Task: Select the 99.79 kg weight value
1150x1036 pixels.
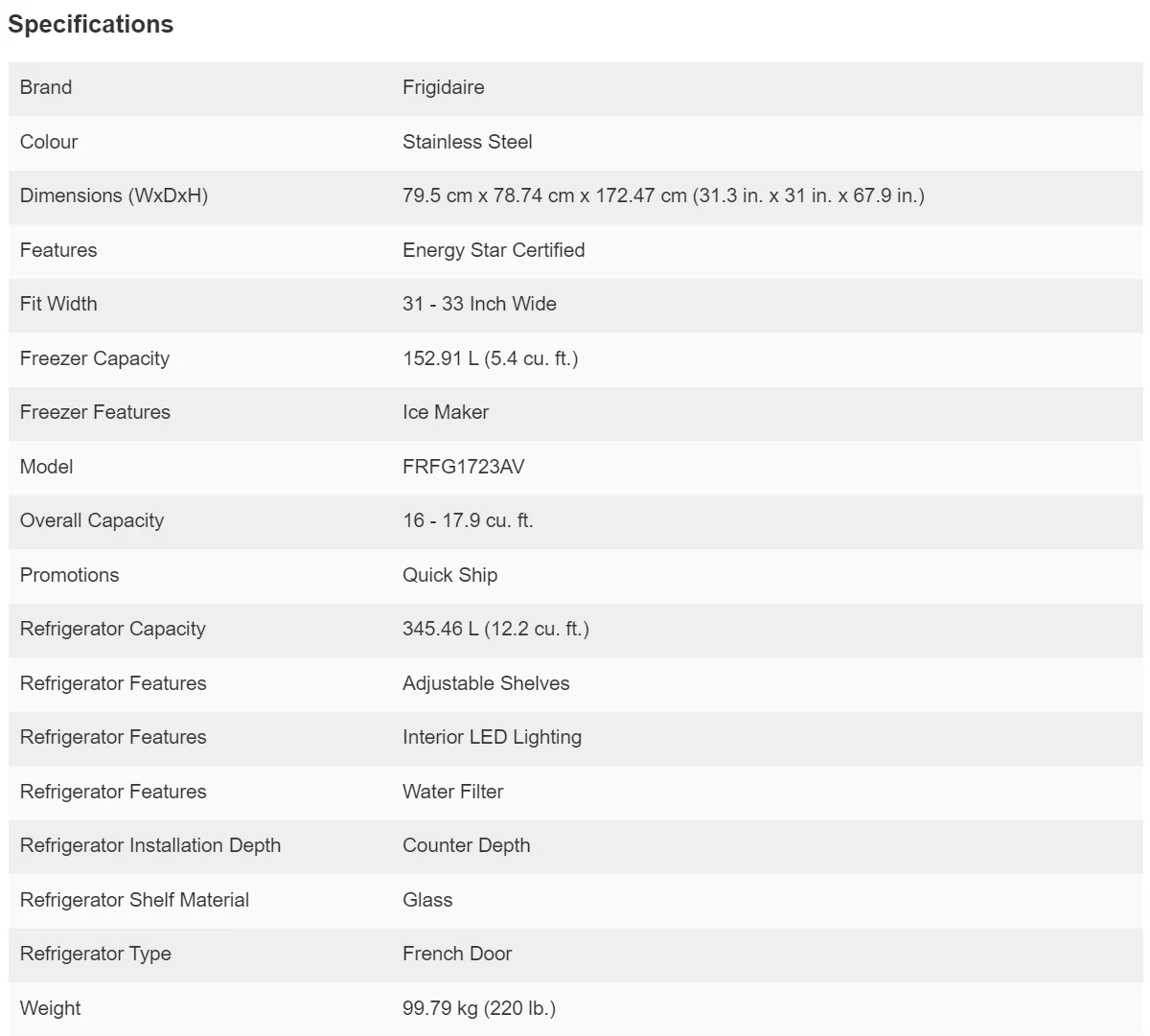Action: click(x=478, y=1008)
